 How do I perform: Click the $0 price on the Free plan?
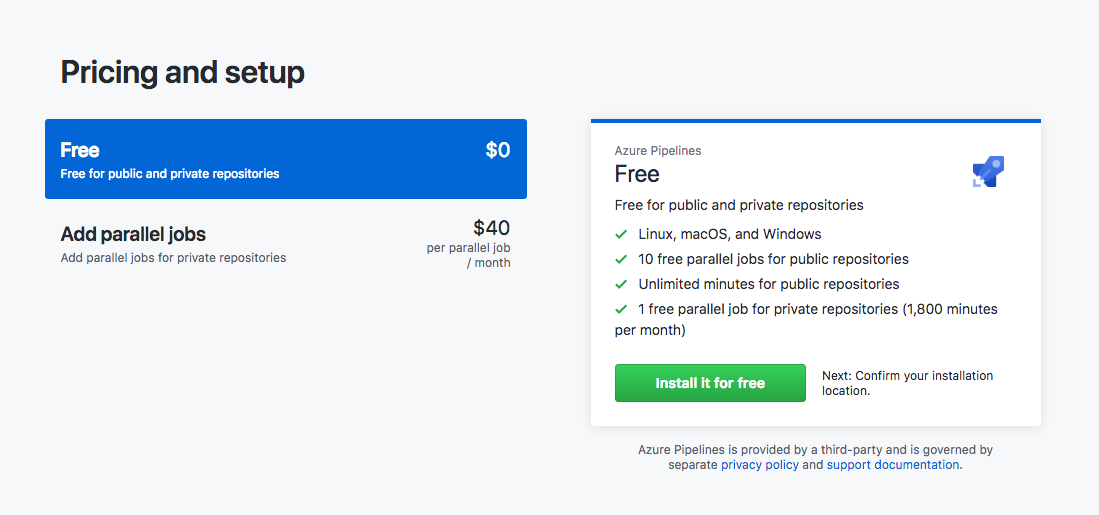(x=497, y=150)
